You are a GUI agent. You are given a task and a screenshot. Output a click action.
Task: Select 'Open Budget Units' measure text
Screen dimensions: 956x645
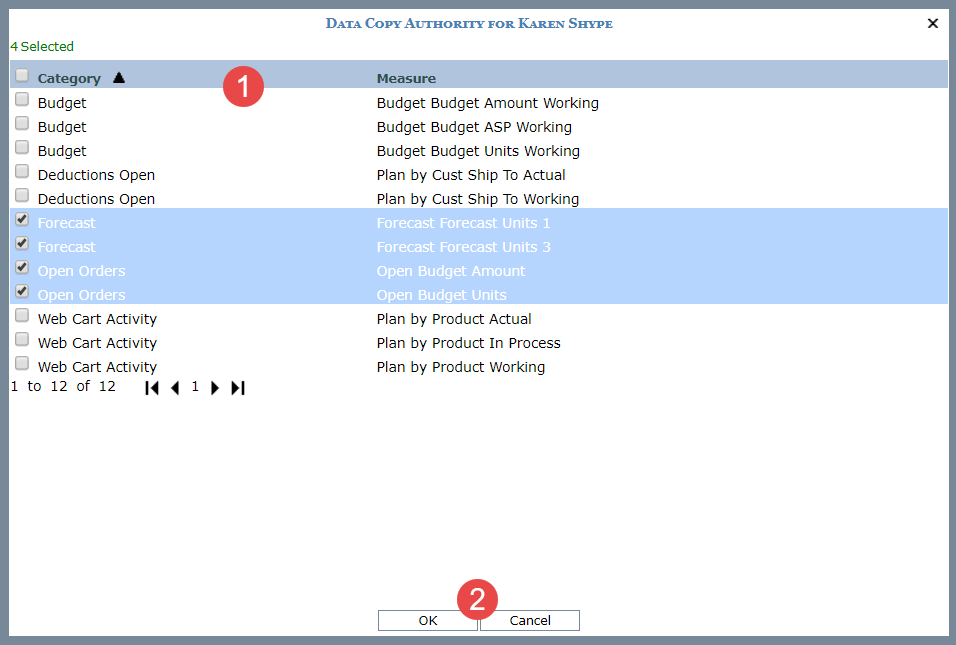coord(441,295)
